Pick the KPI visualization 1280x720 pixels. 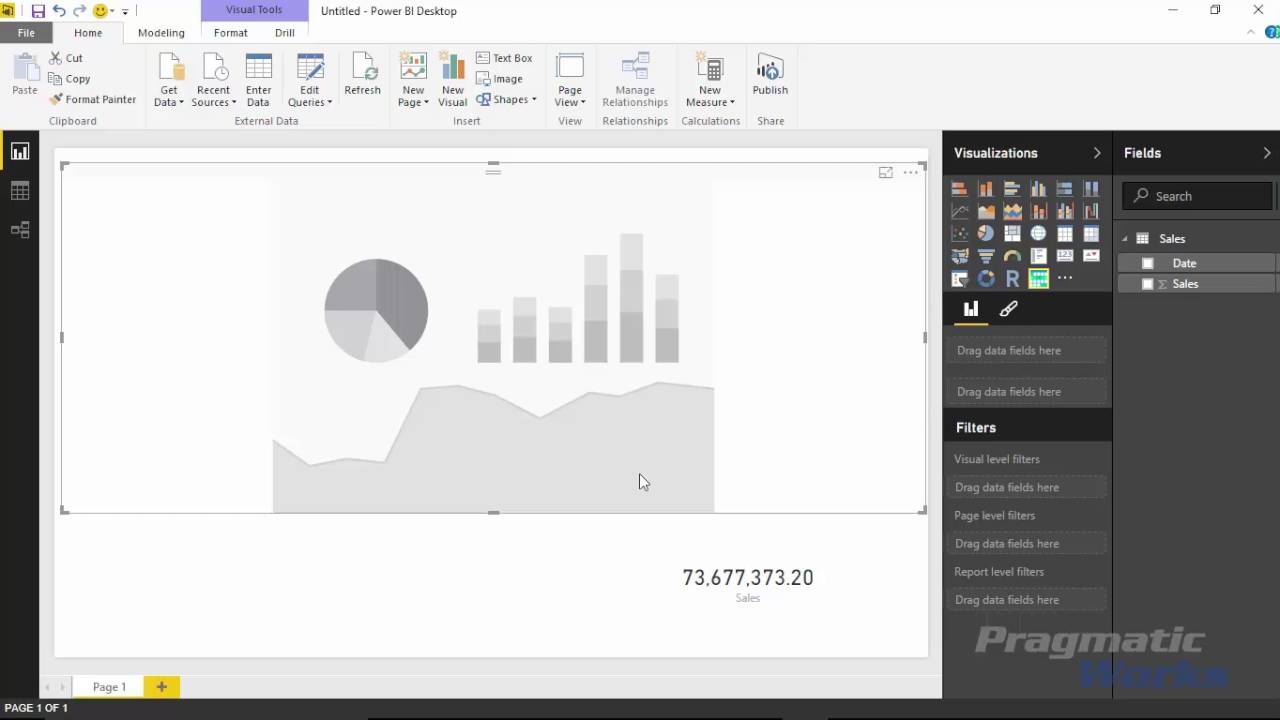click(1091, 256)
